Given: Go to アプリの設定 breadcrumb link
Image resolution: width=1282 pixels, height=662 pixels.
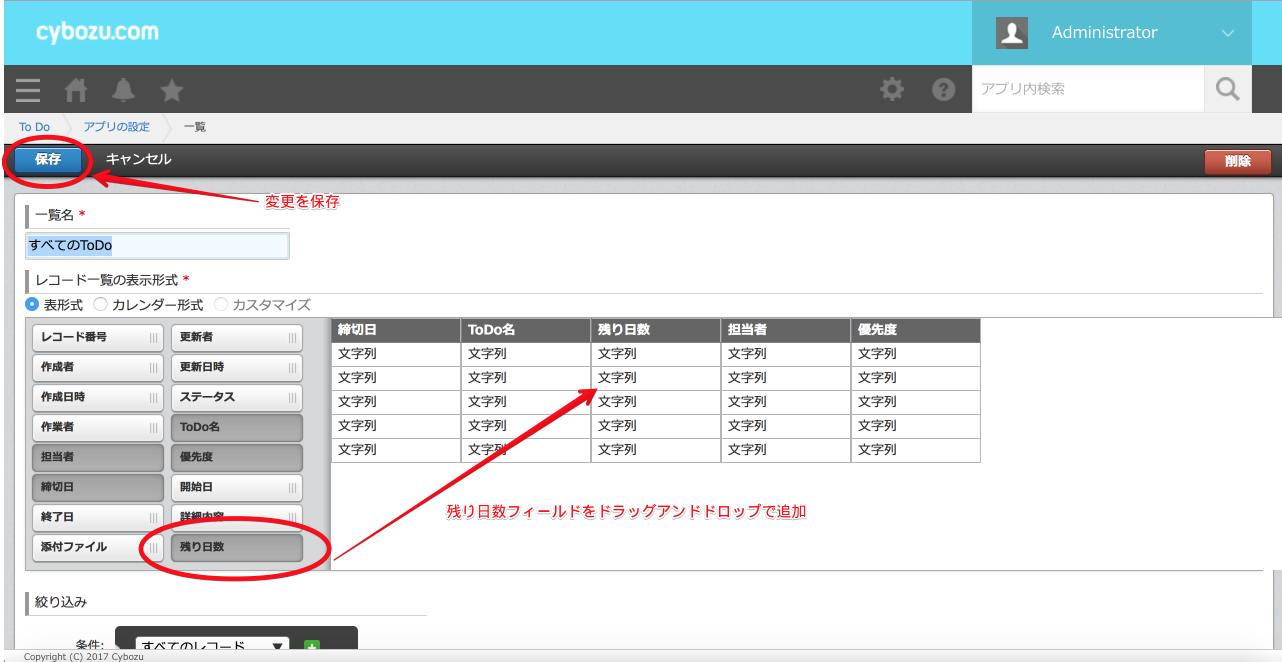Looking at the screenshot, I should point(116,127).
